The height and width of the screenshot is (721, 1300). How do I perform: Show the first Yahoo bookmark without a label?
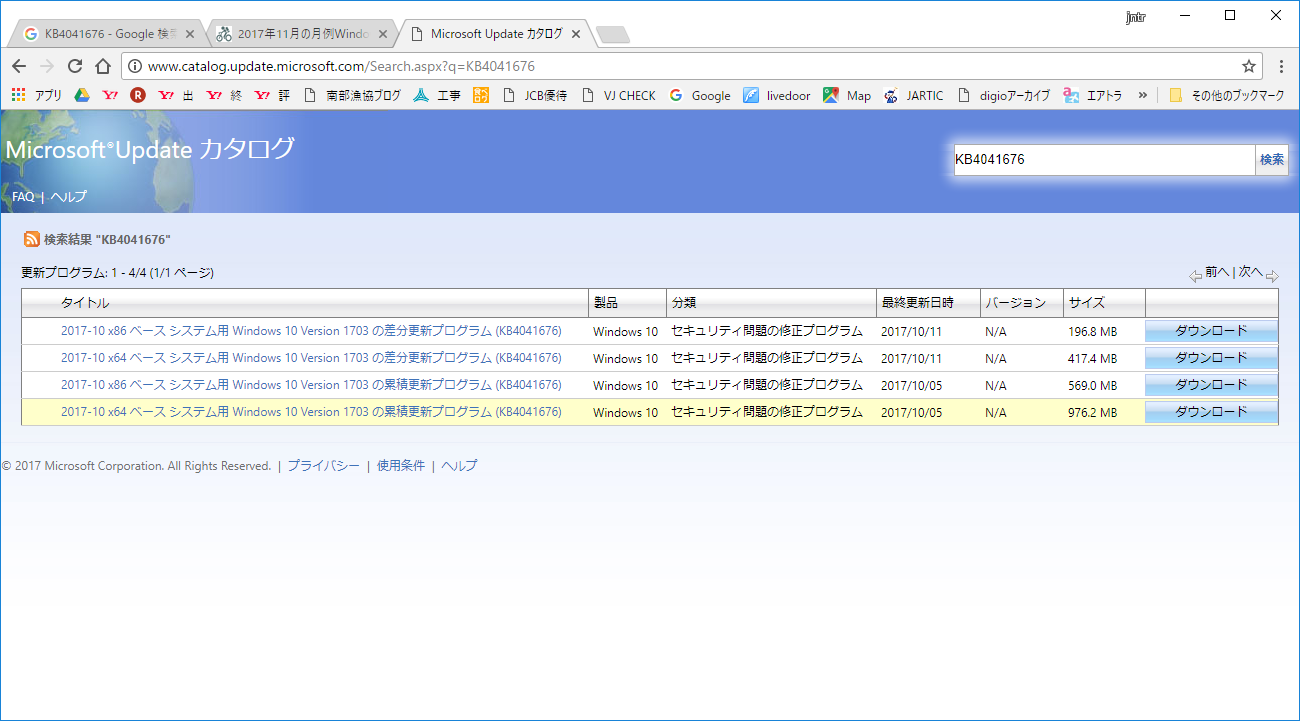click(110, 96)
